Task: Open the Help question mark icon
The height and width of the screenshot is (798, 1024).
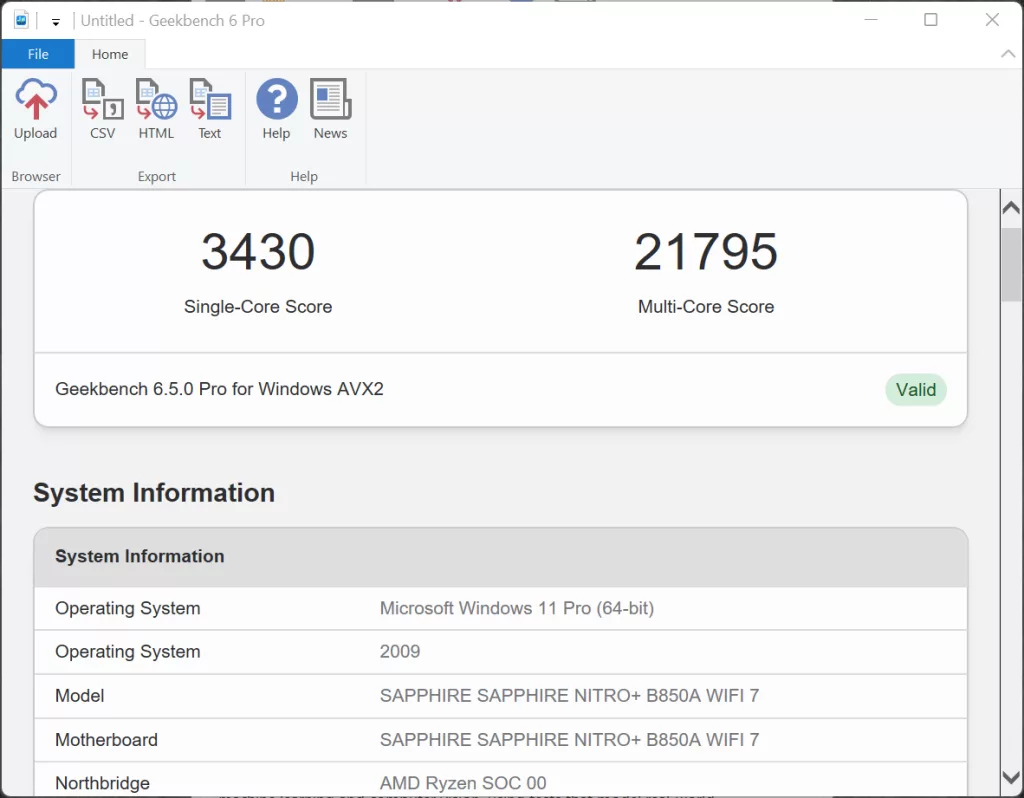Action: 277,99
